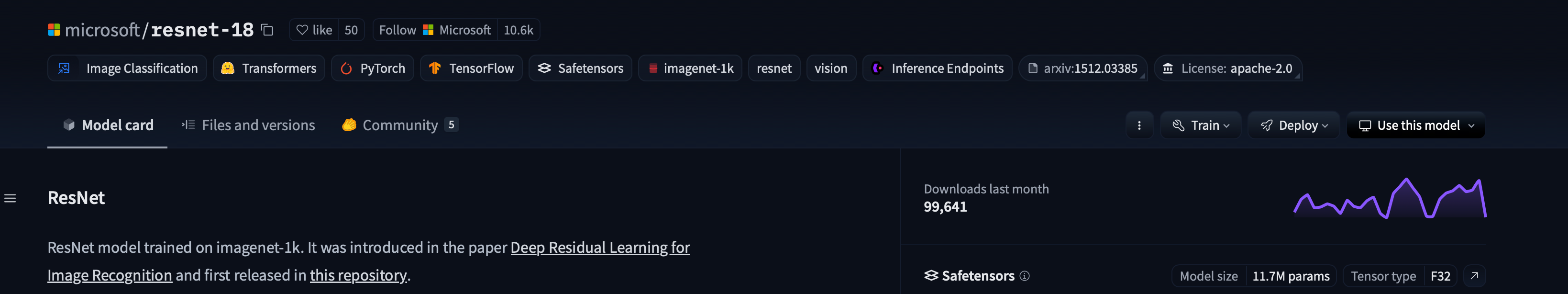Open the Safetensors viewer arrow icon
1568x294 pixels.
(x=1474, y=276)
